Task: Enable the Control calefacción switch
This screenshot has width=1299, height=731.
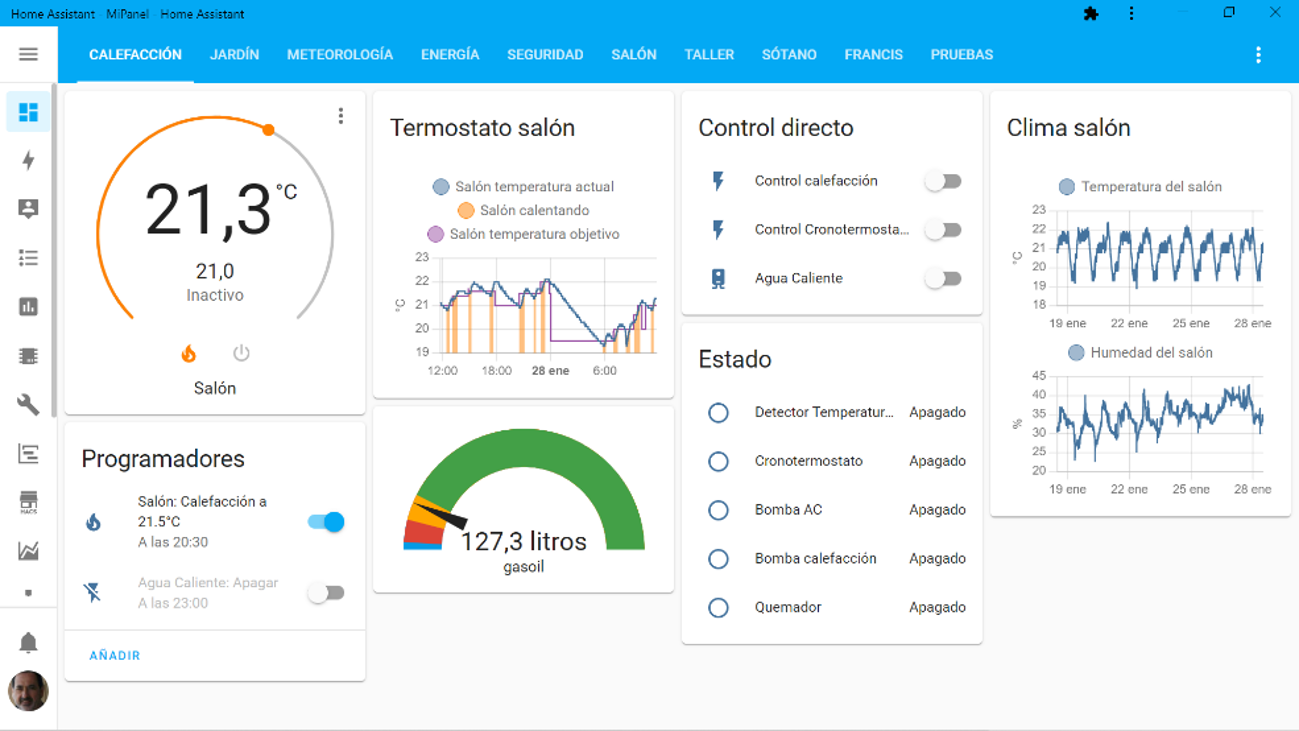Action: tap(941, 180)
